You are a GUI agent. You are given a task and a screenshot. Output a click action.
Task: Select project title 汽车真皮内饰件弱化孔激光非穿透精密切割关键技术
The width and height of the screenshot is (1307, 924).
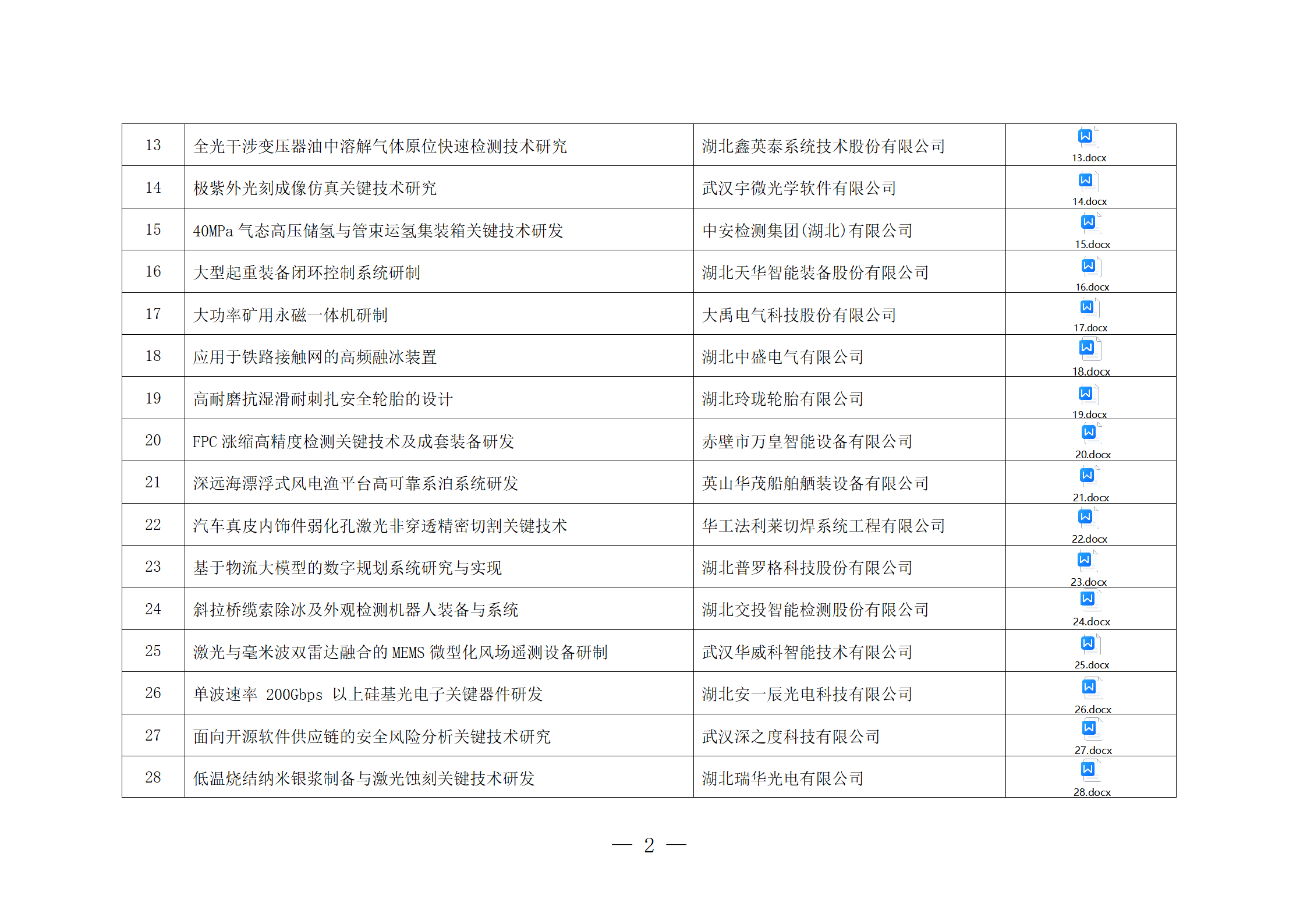380,526
